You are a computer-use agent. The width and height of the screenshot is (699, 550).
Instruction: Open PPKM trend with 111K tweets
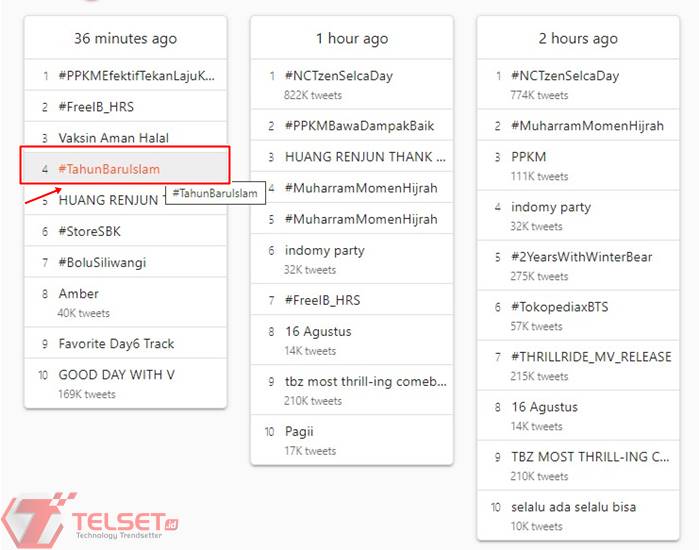[x=529, y=157]
